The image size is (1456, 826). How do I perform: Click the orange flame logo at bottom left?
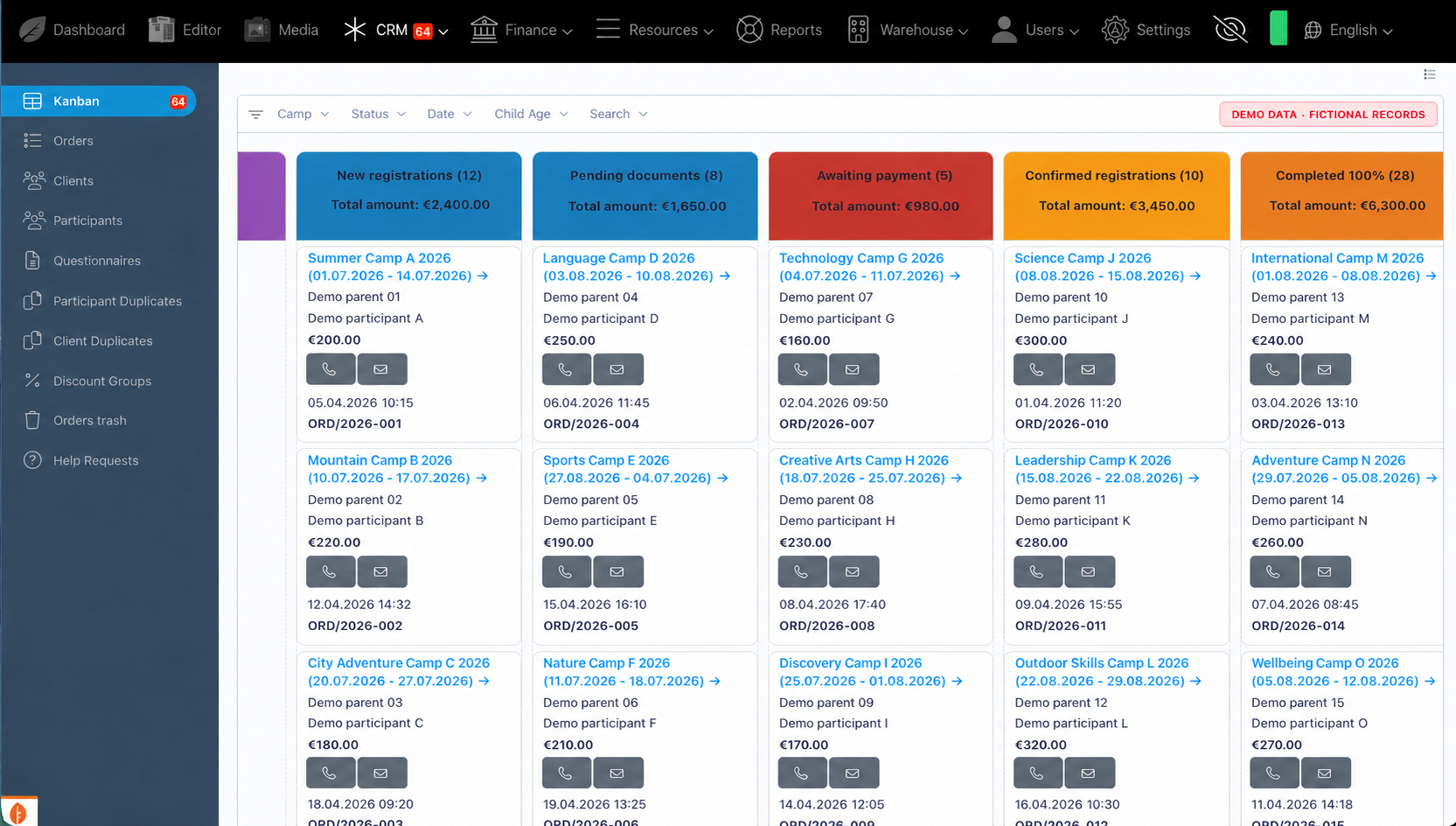click(x=18, y=811)
